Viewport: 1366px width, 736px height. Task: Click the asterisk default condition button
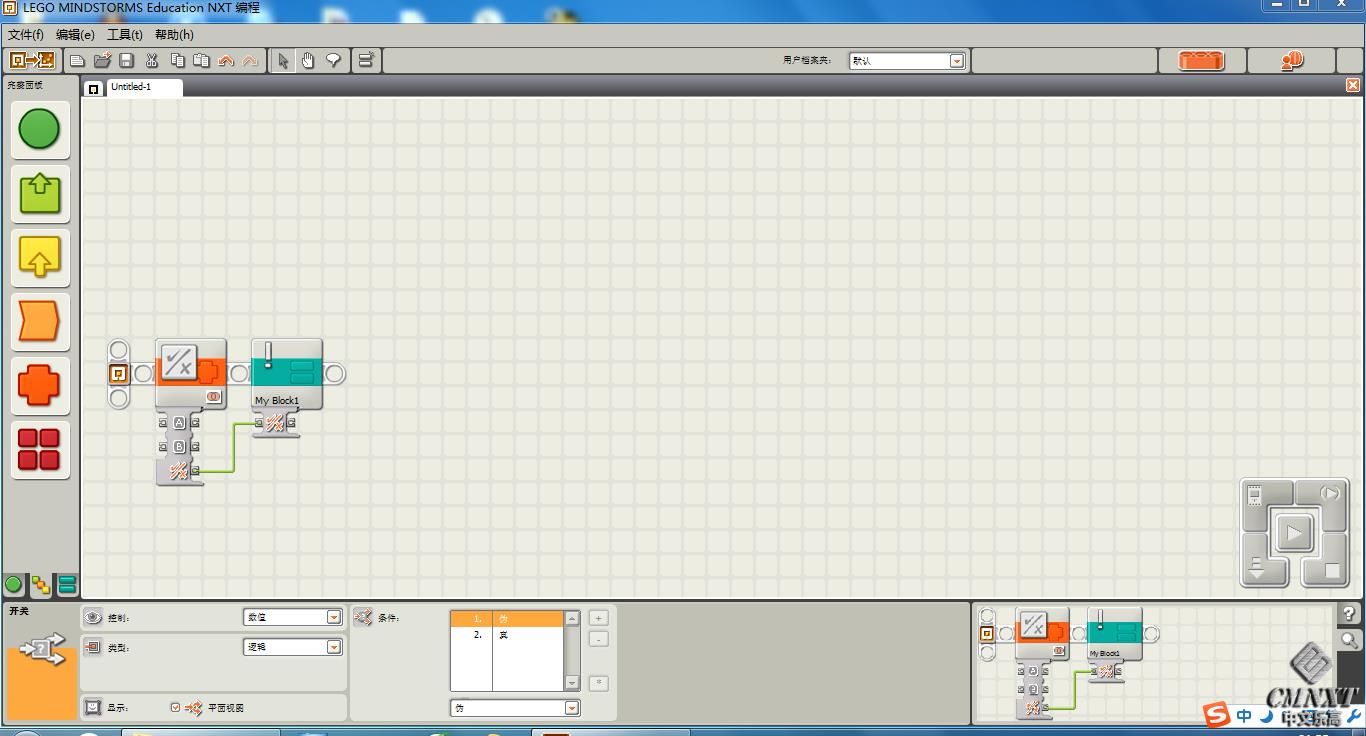tap(598, 683)
